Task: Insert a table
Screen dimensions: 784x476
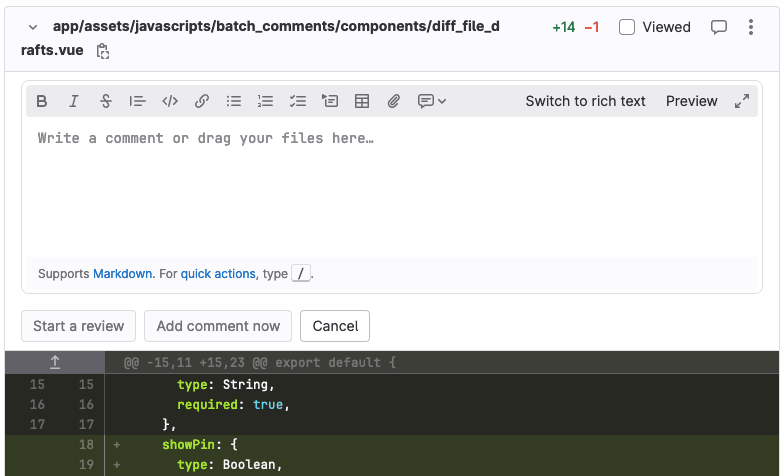Action: (x=362, y=101)
